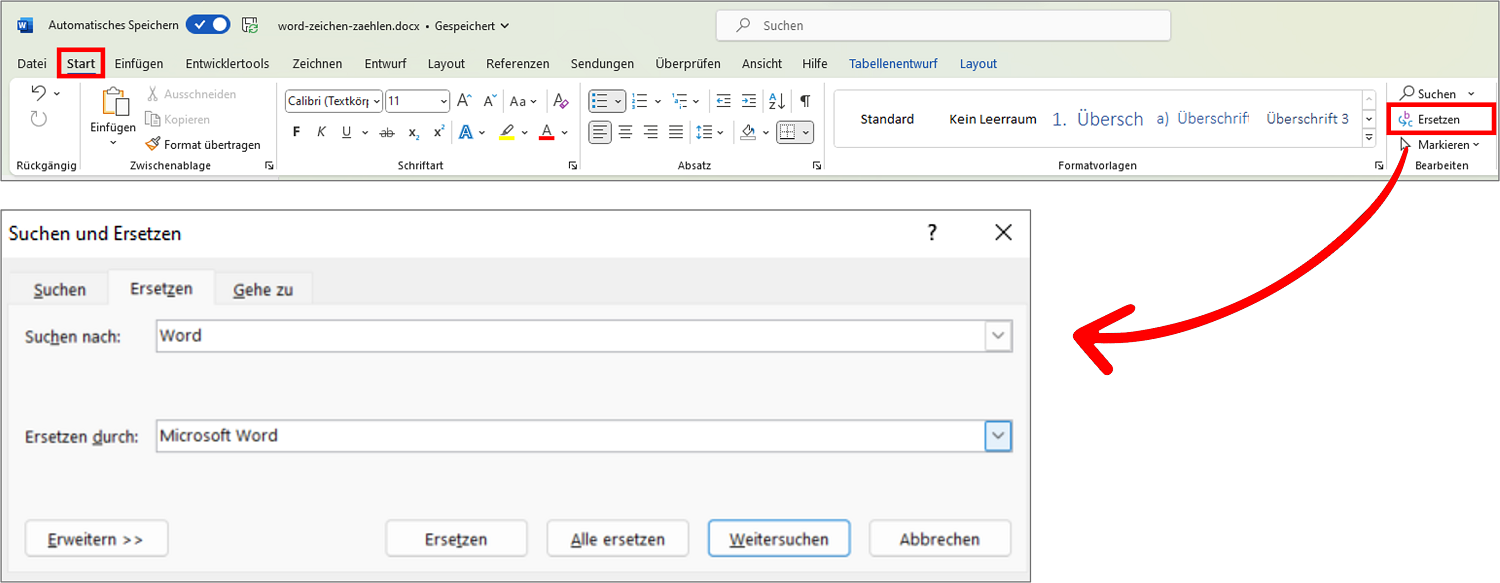Switch to the Einfügen ribbon tab
Viewport: 1500px width, 583px height.
pos(139,63)
